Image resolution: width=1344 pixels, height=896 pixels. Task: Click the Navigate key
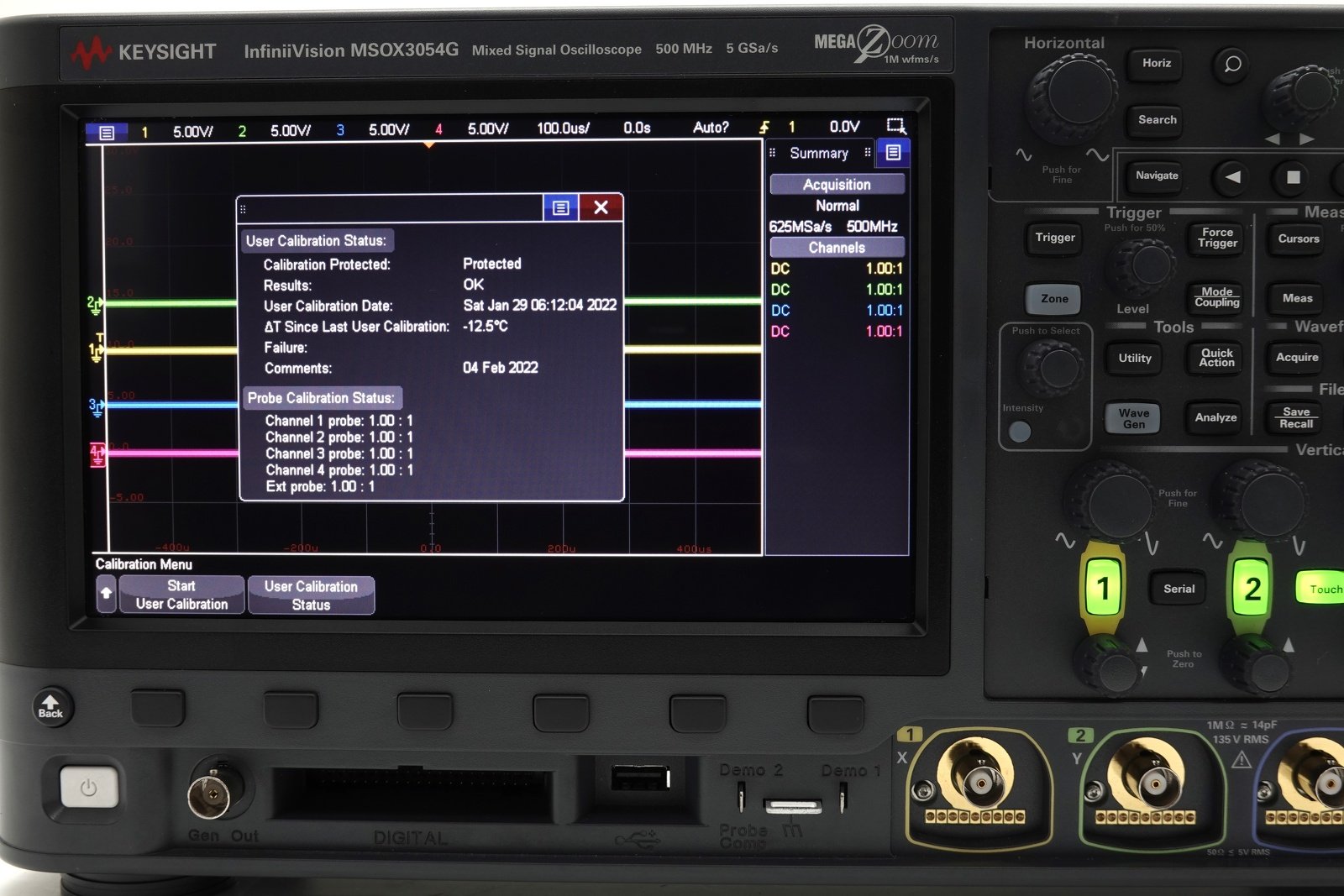coord(1157,176)
